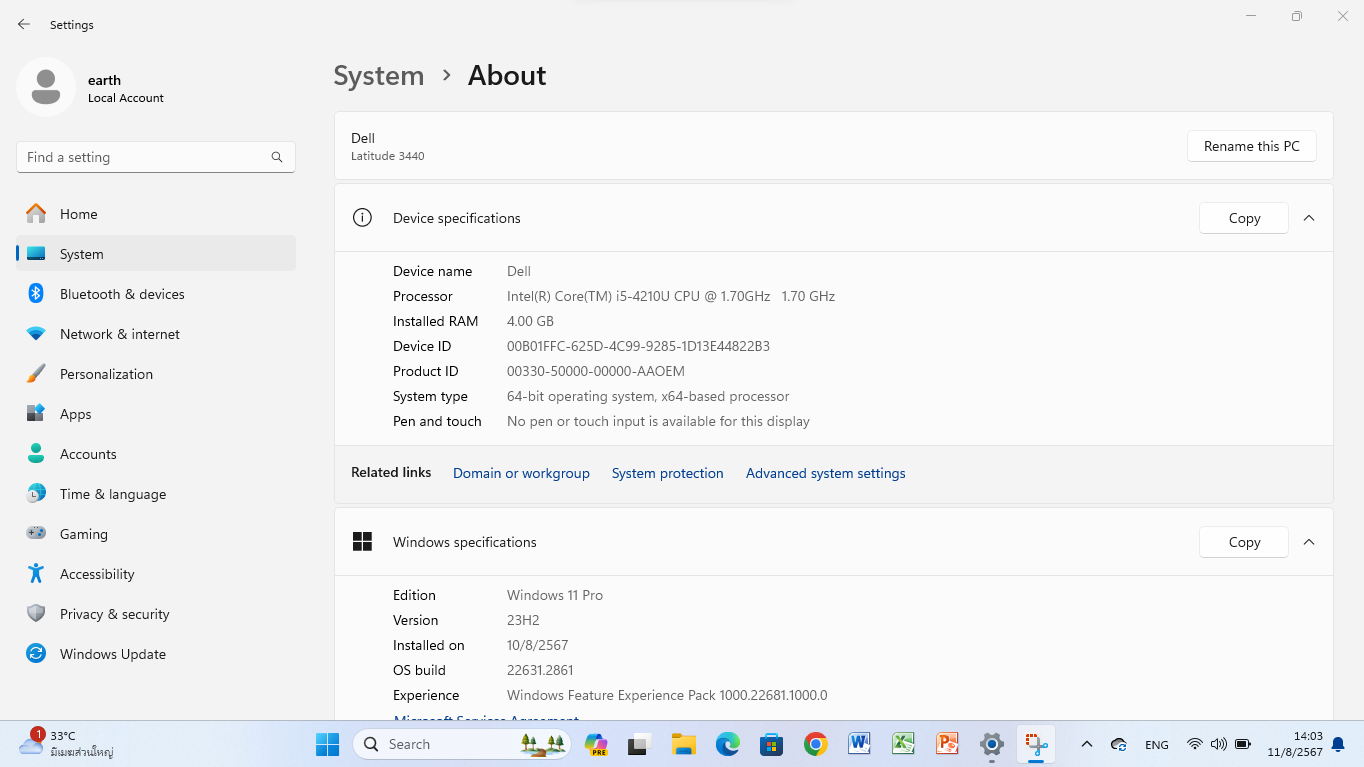Click the Latitude 3440 model text
The width and height of the screenshot is (1364, 767).
tap(388, 156)
